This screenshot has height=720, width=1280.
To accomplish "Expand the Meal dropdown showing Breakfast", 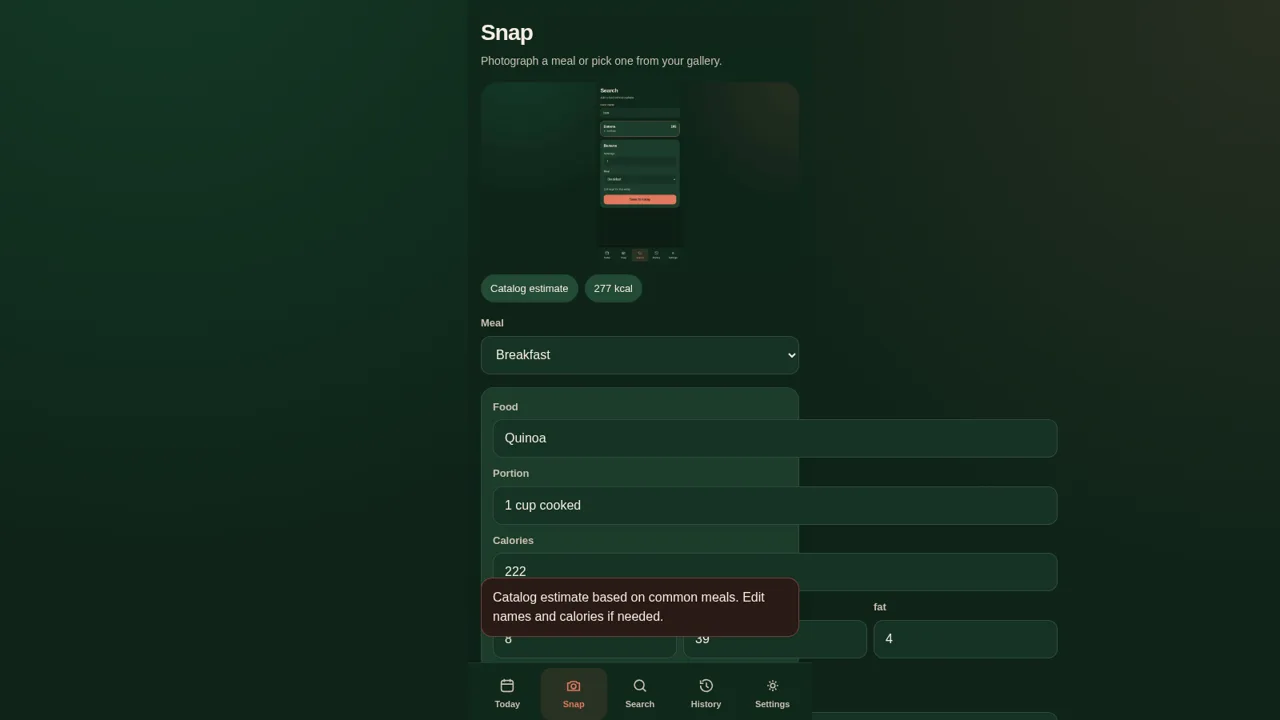I will pyautogui.click(x=640, y=355).
